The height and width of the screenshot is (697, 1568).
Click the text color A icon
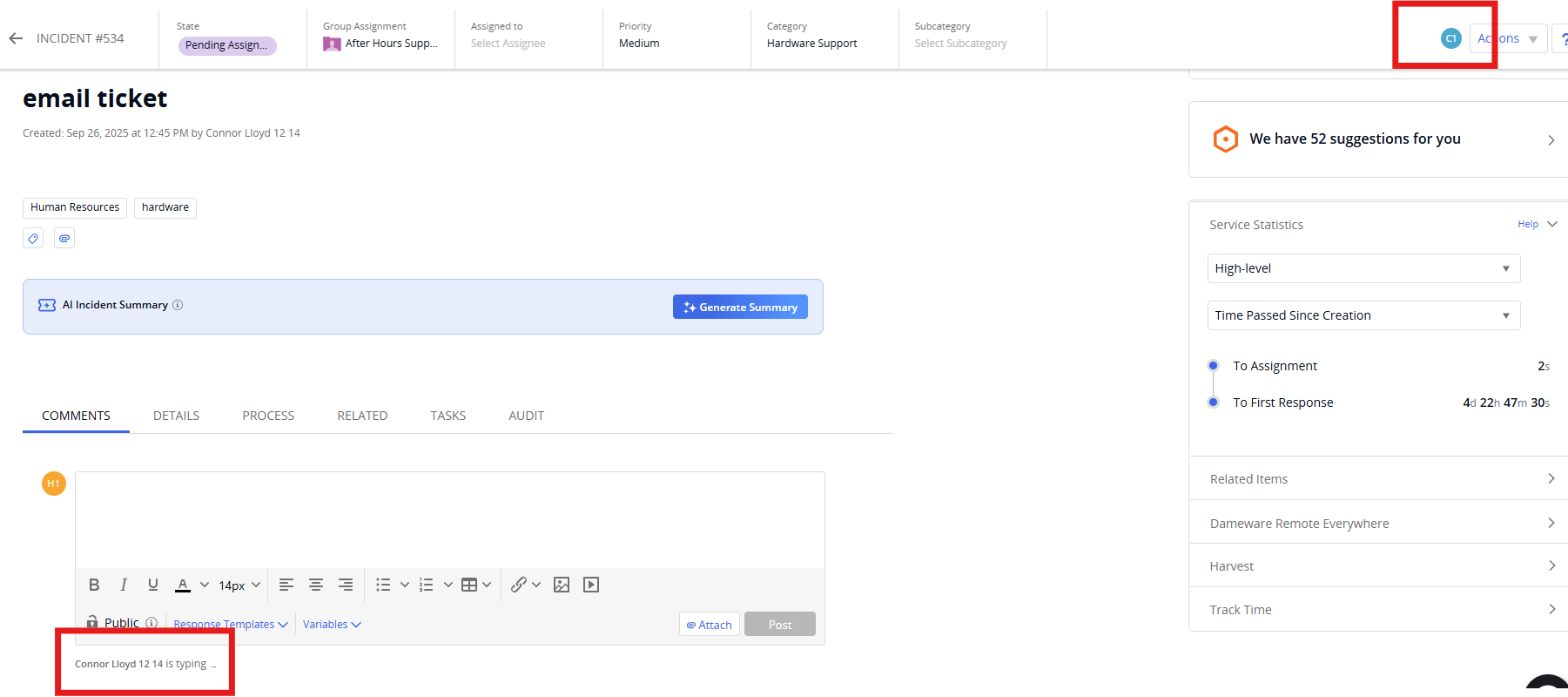coord(183,585)
